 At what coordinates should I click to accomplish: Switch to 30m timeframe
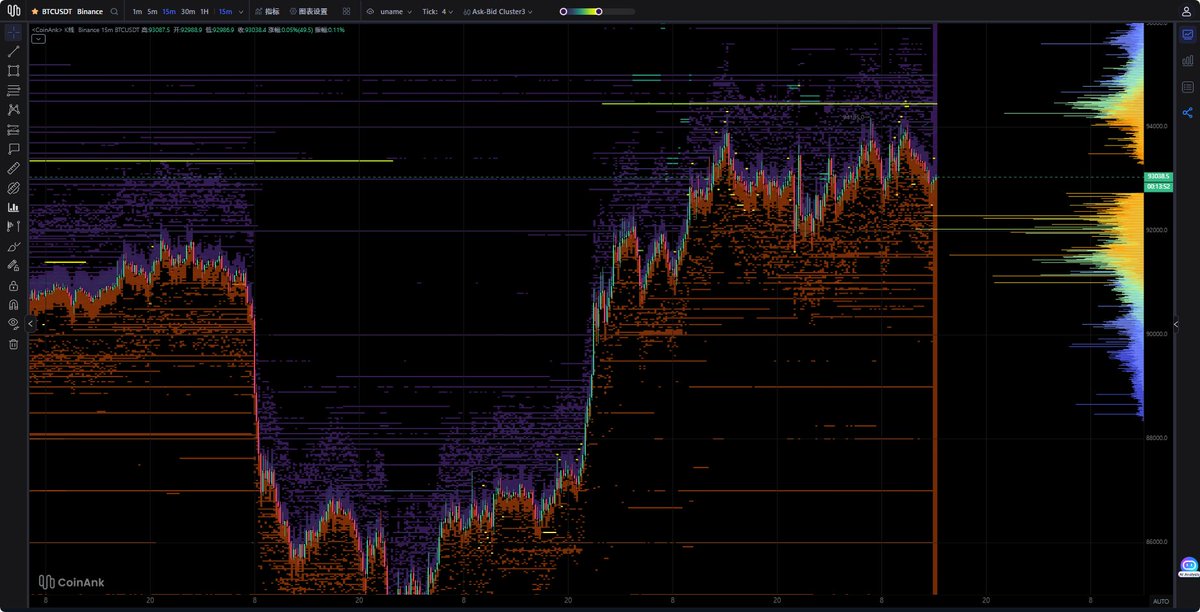point(188,11)
